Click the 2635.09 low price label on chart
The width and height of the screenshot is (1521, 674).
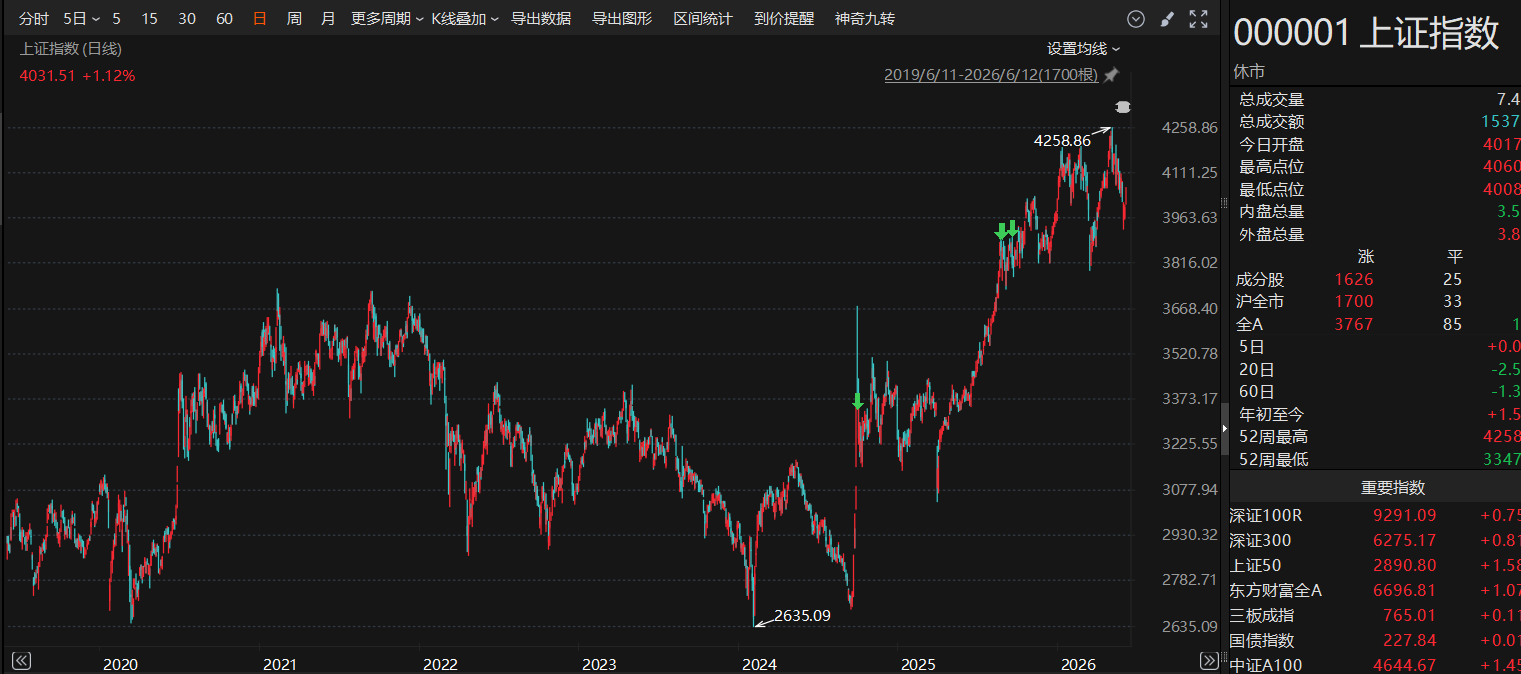pos(802,616)
